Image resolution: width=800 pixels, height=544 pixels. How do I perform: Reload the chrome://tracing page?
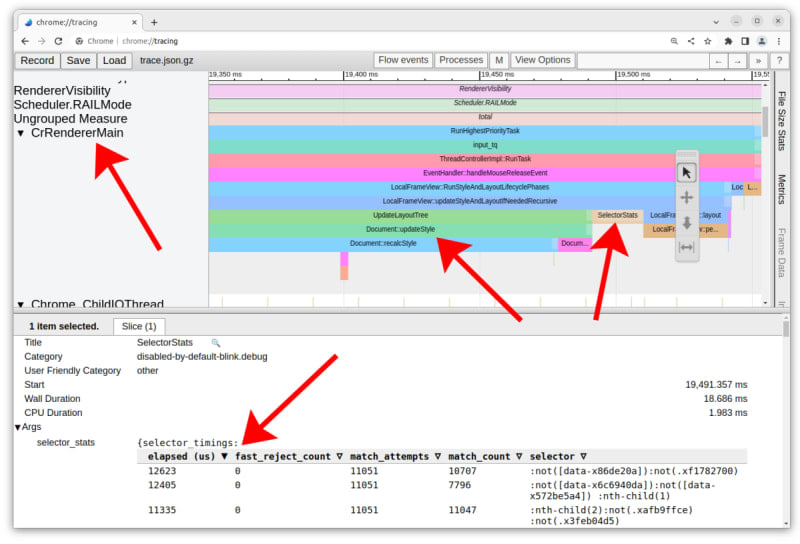[59, 41]
